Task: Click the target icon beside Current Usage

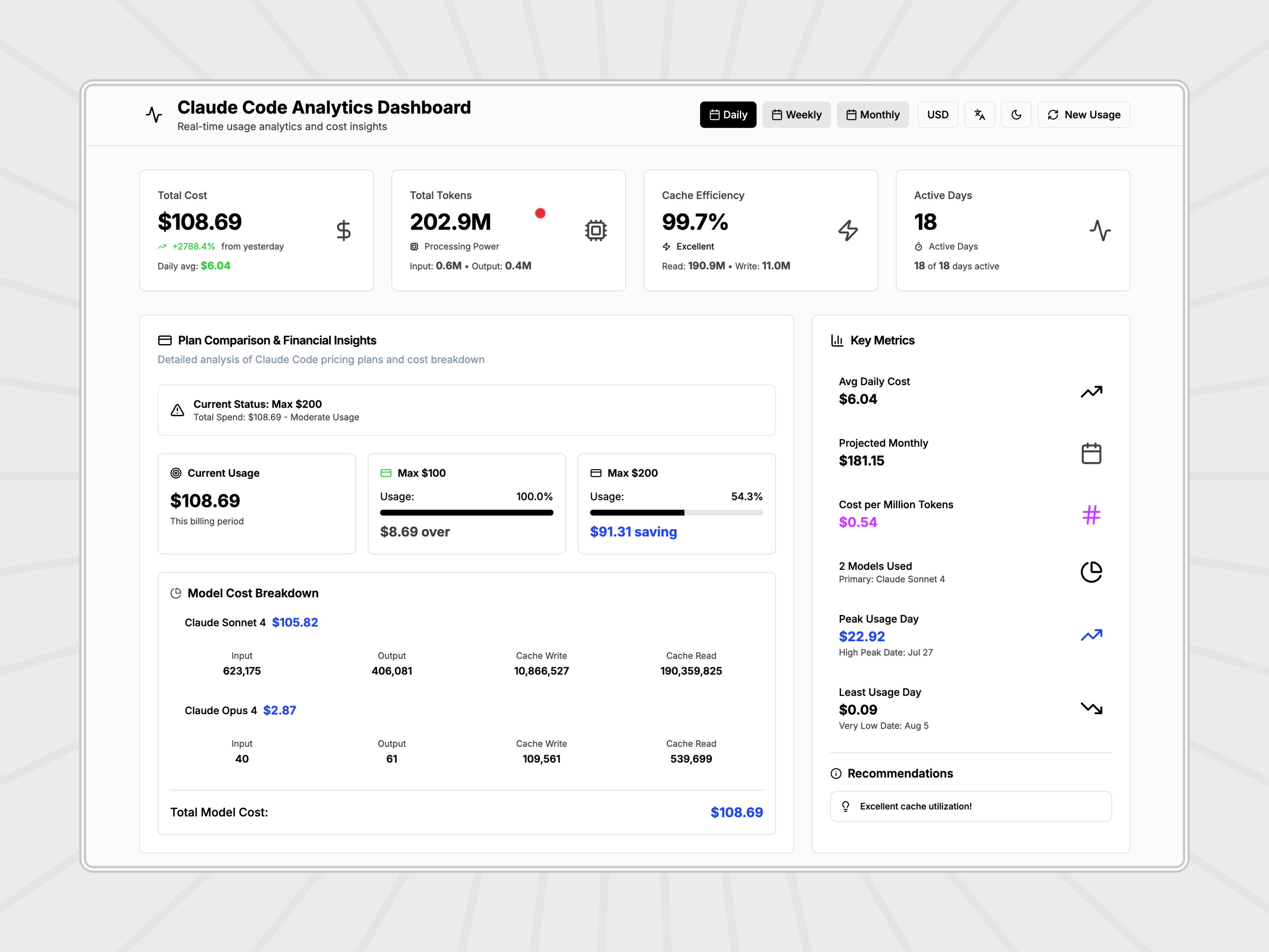Action: click(176, 473)
